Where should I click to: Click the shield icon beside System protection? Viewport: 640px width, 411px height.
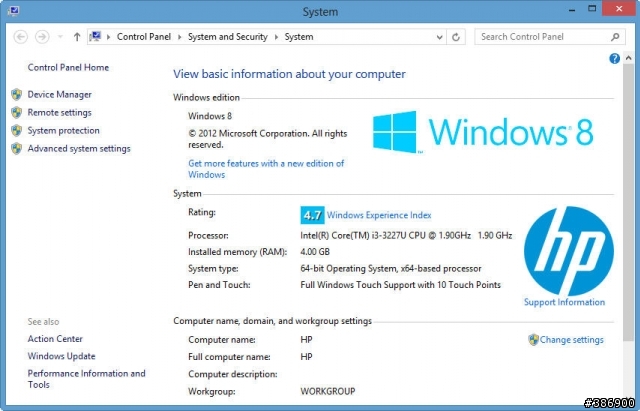[17, 130]
